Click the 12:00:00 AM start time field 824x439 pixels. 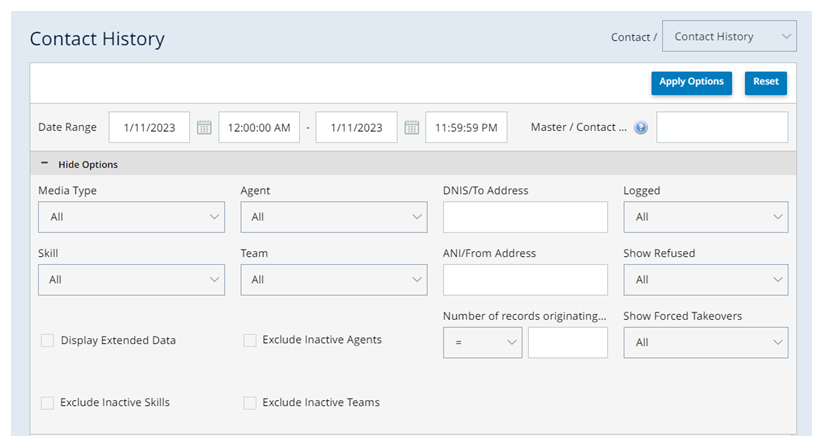tap(259, 127)
